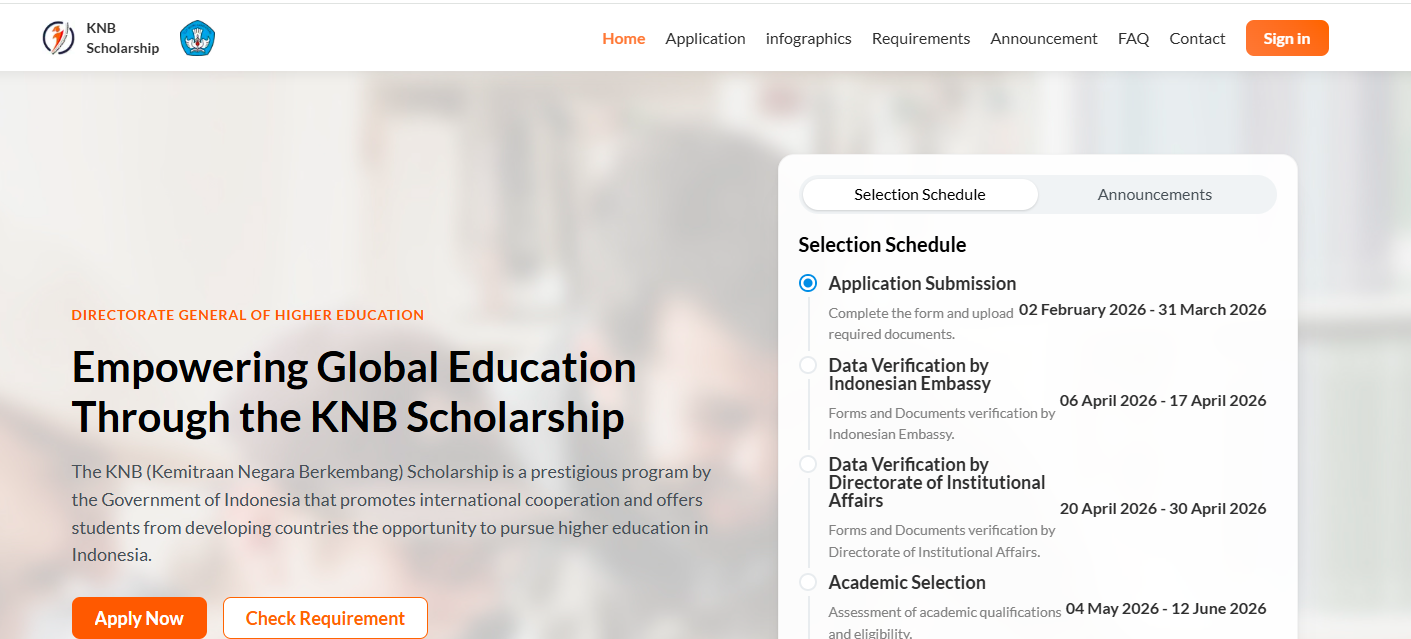1411x639 pixels.
Task: Open the Requirements navigation link
Action: (x=921, y=38)
